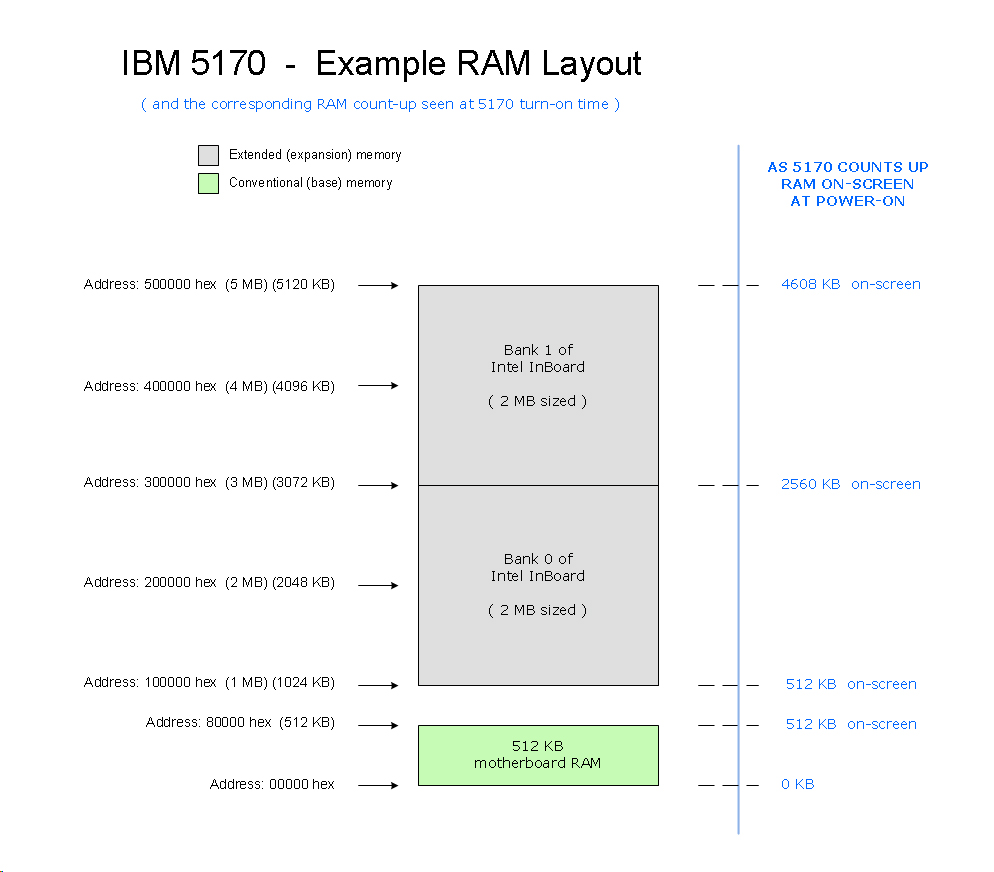Click the arrow next to Address 100000 hex
994x872 pixels.
(378, 686)
